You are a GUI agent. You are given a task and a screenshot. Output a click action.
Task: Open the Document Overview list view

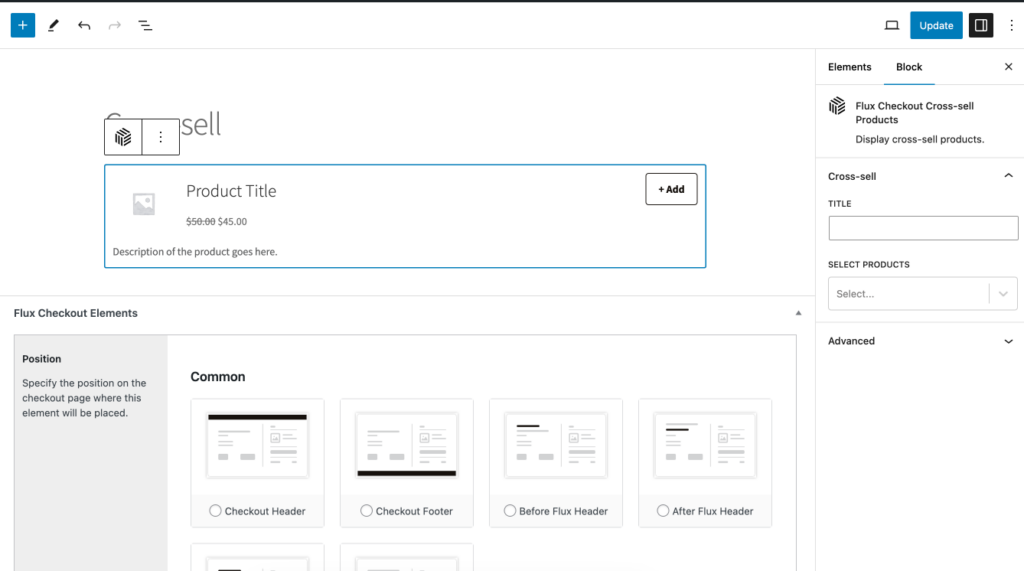tap(145, 25)
